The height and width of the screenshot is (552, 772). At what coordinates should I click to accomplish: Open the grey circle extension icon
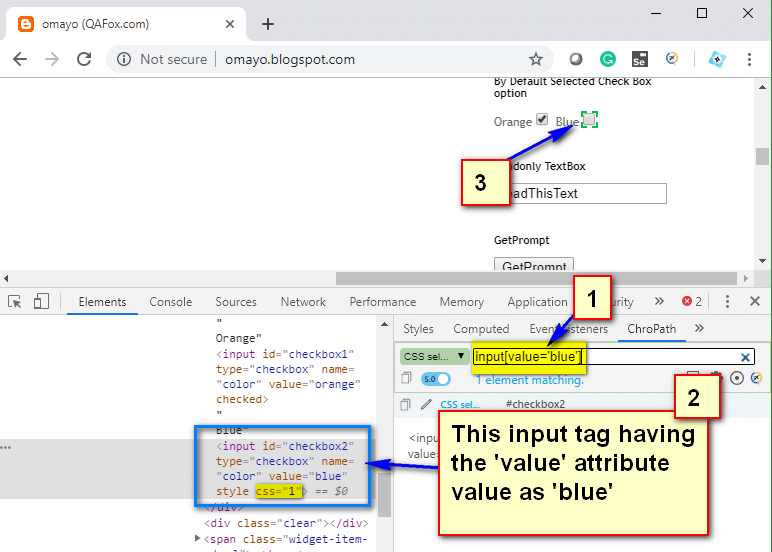pyautogui.click(x=576, y=60)
